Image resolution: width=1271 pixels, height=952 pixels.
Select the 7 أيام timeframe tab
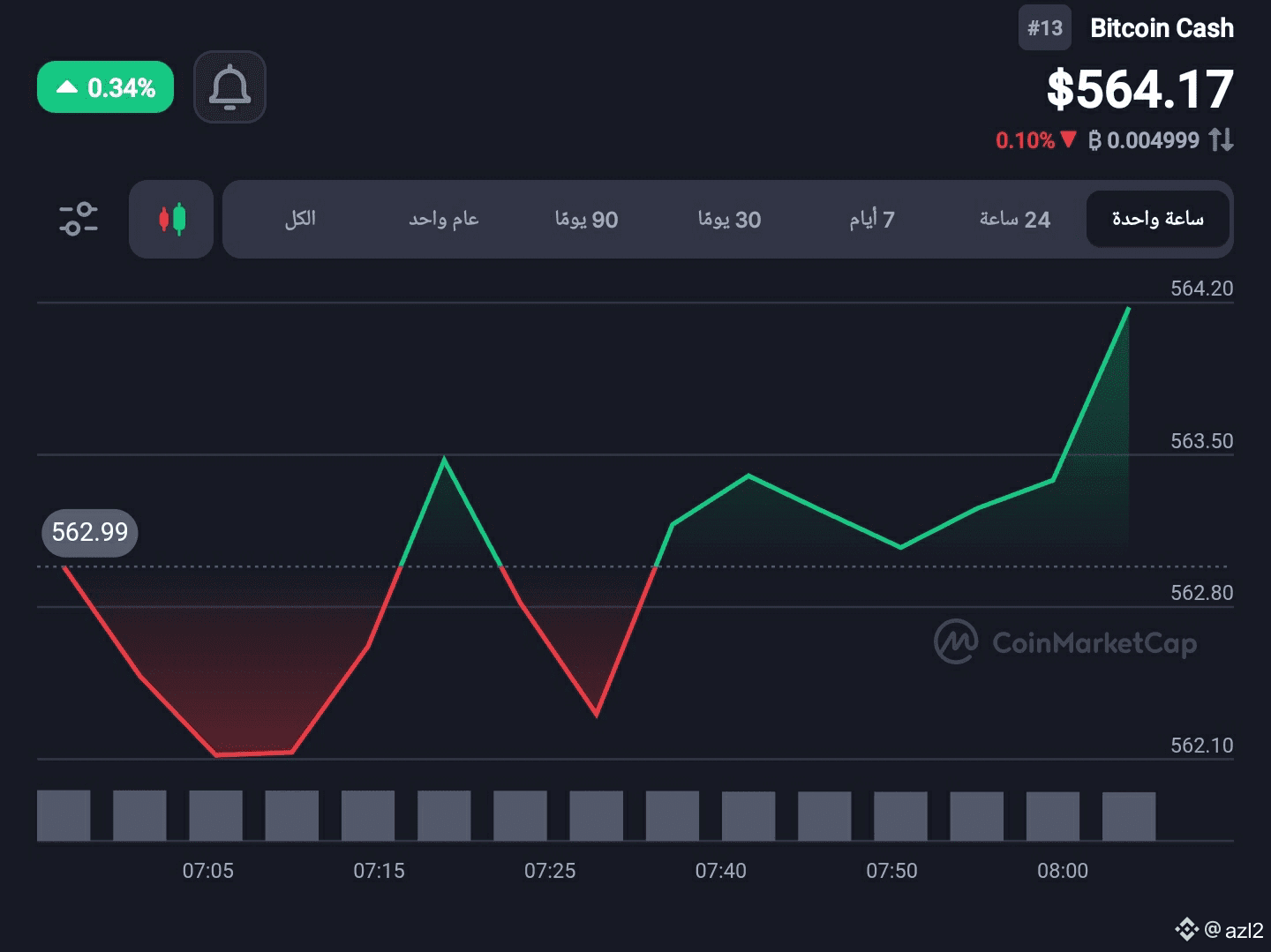[x=872, y=219]
